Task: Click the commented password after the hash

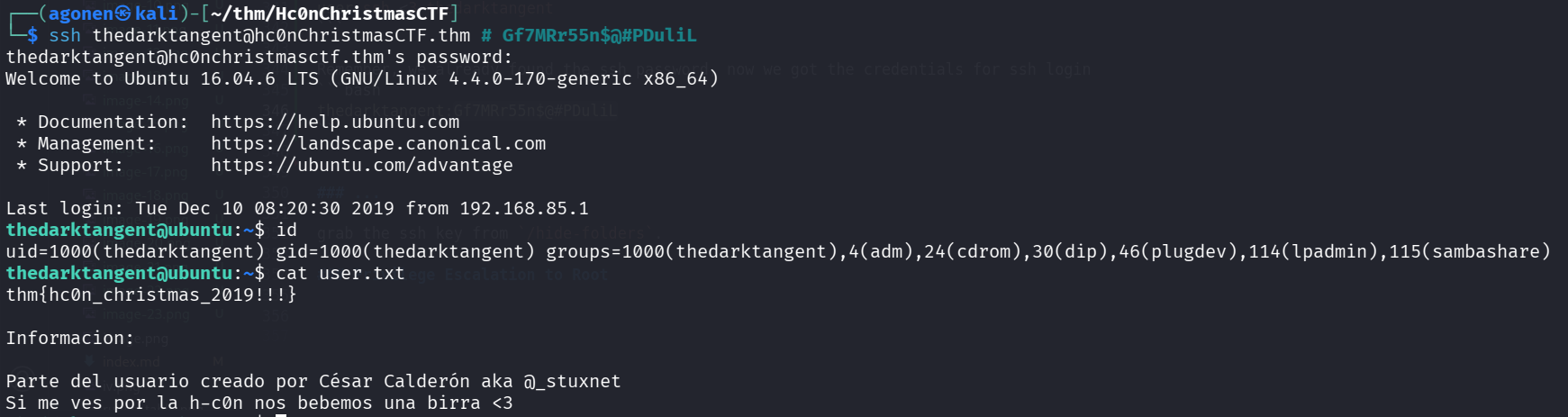Action: pos(599,35)
